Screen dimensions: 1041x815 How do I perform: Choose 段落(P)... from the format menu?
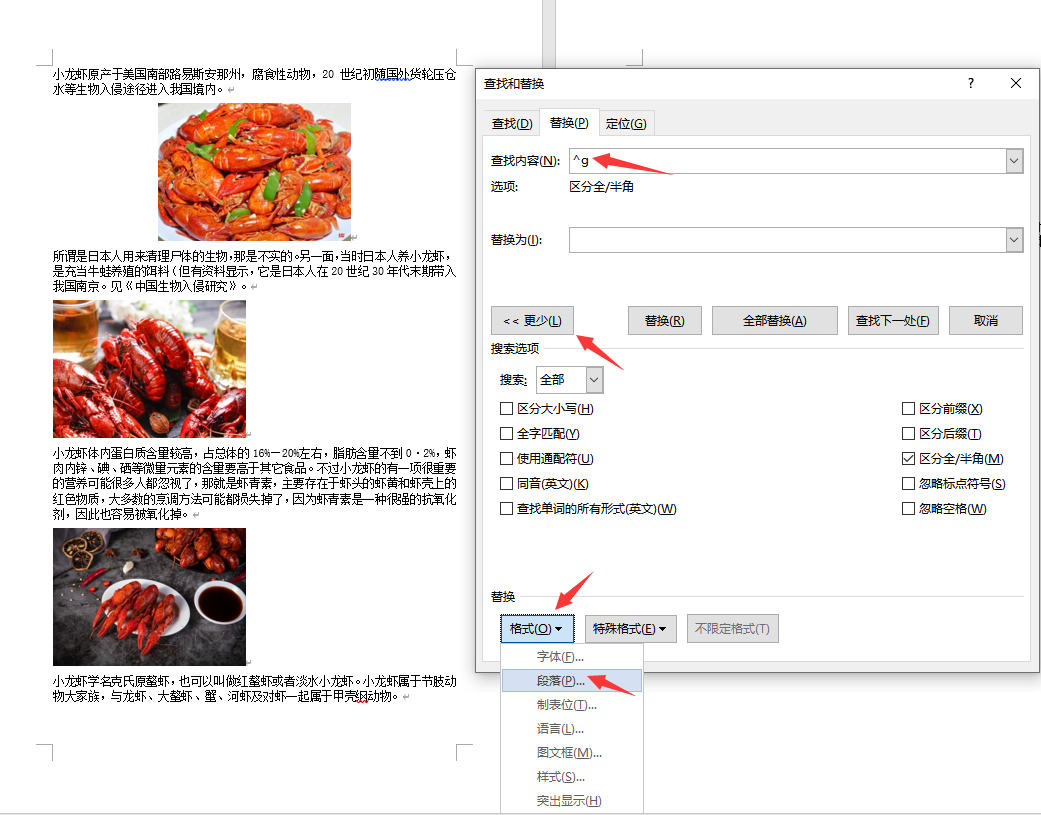572,681
